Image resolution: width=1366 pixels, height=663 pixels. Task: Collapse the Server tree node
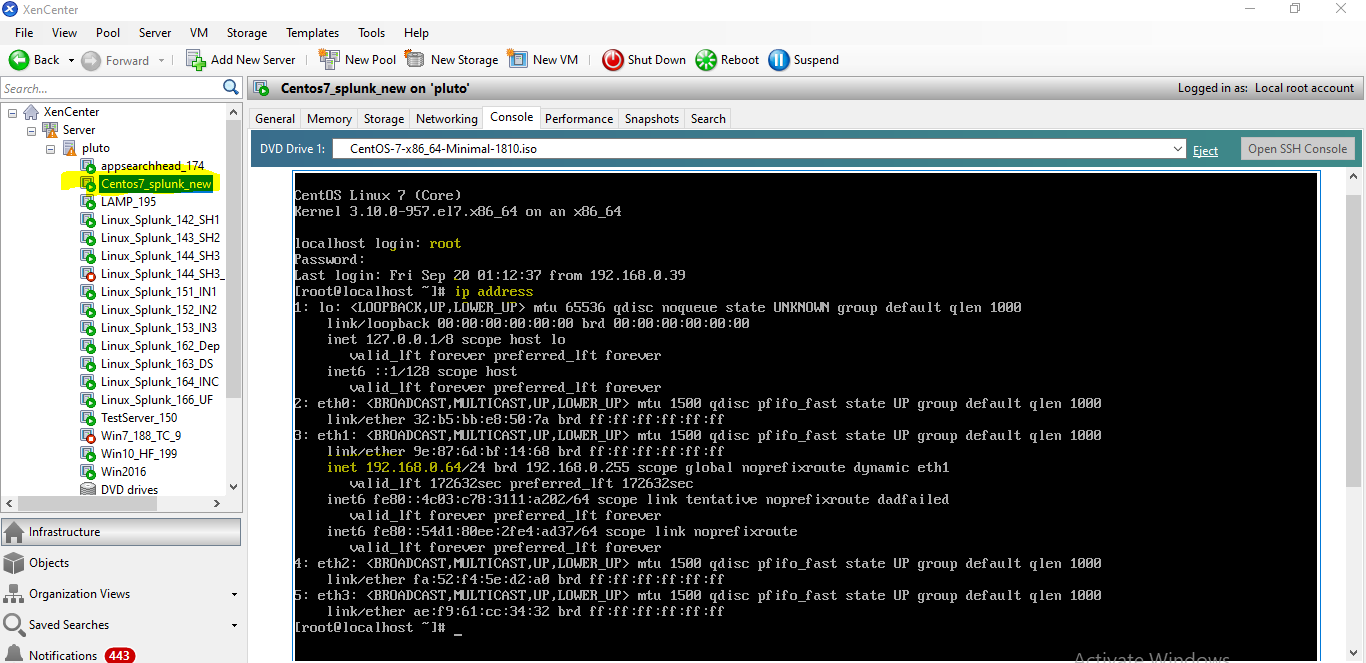[31, 130]
